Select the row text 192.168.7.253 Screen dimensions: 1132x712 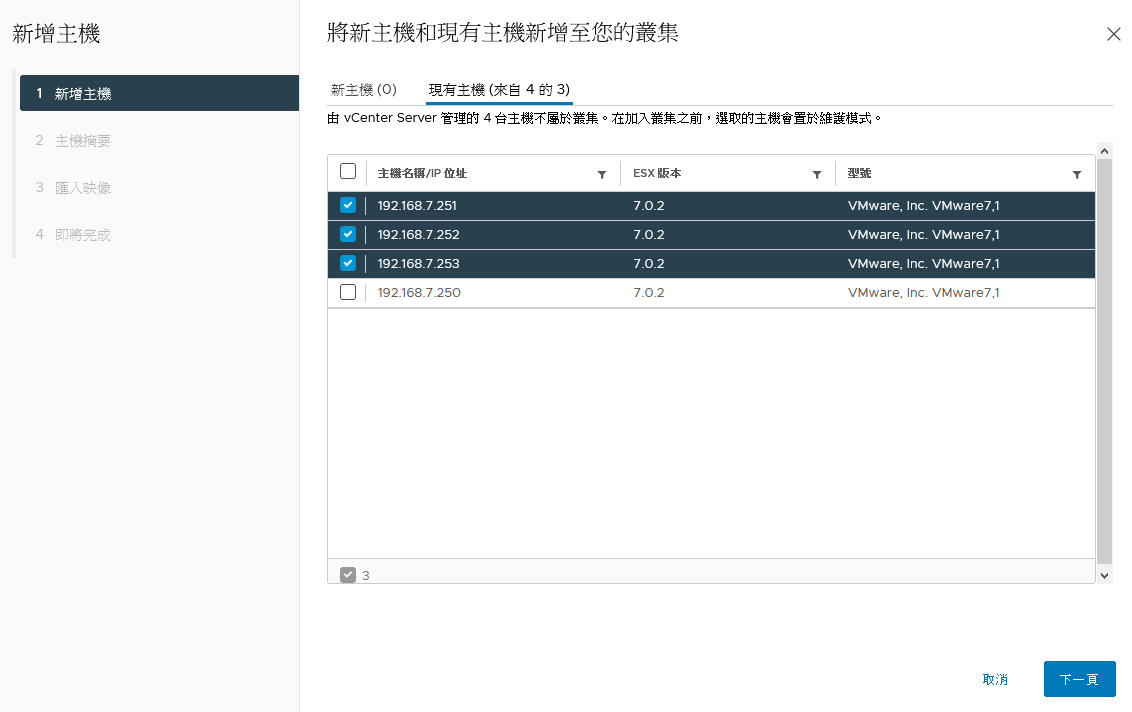tap(419, 264)
